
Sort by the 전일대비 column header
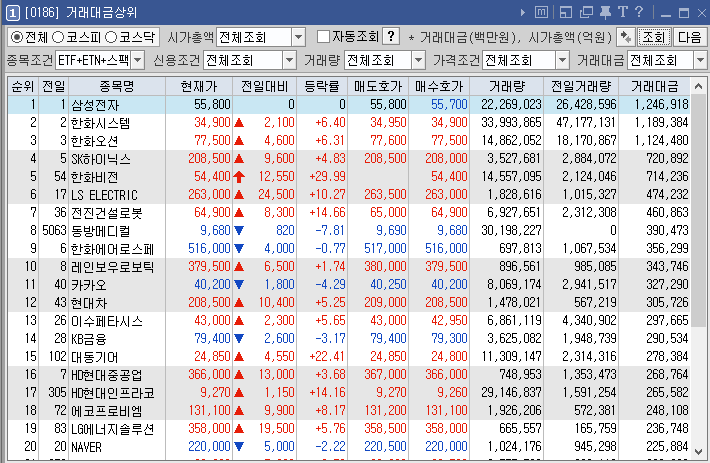(x=264, y=86)
